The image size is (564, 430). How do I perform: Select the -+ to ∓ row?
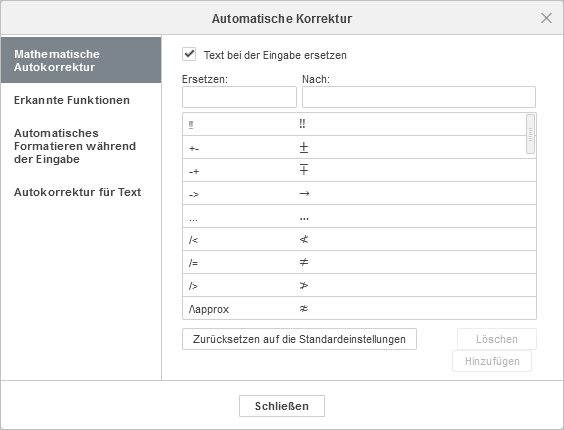click(x=359, y=170)
